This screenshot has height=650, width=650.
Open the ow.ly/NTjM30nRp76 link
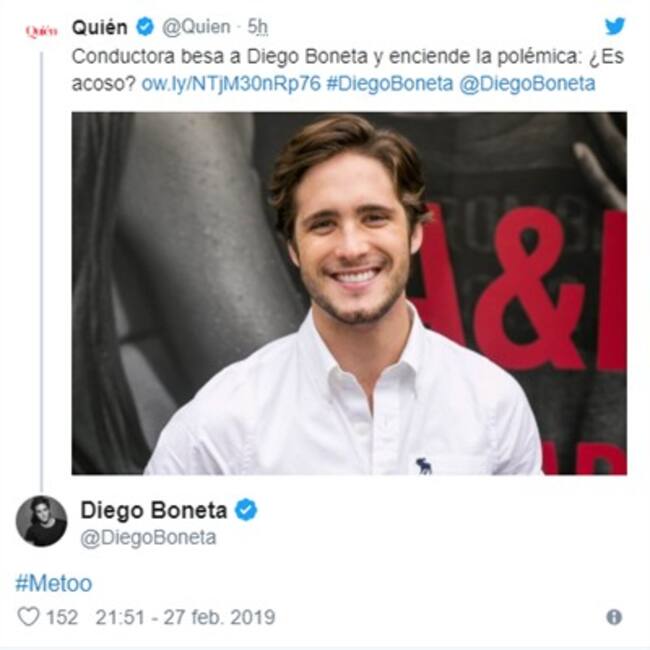(x=231, y=83)
